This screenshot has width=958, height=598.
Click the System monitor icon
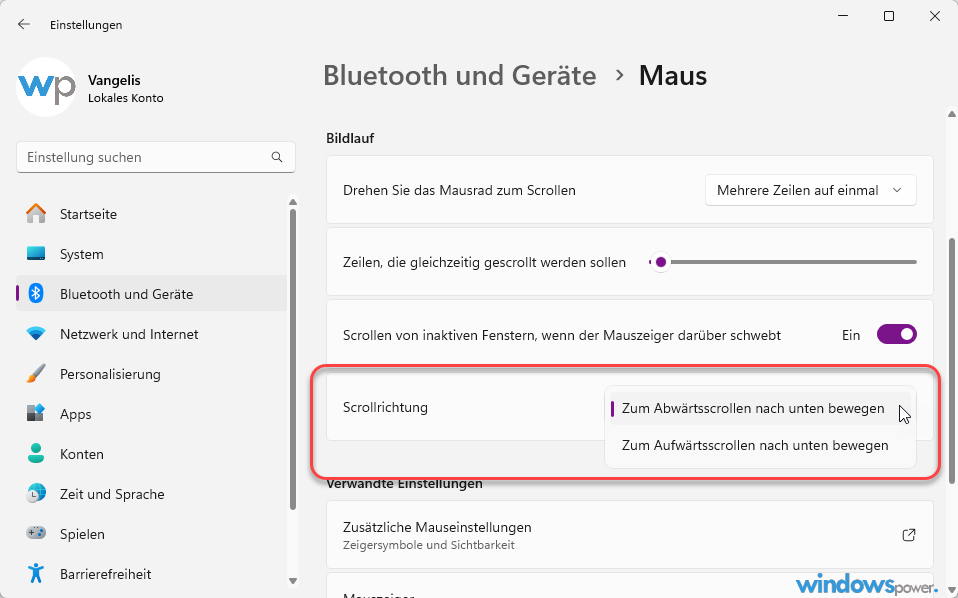click(x=36, y=253)
